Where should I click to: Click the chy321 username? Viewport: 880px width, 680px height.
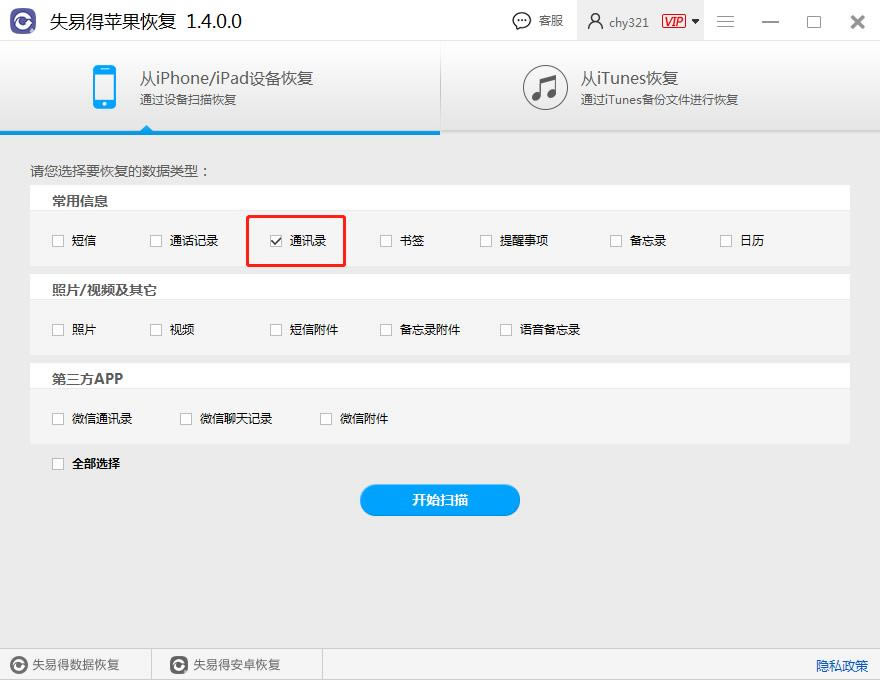[629, 22]
